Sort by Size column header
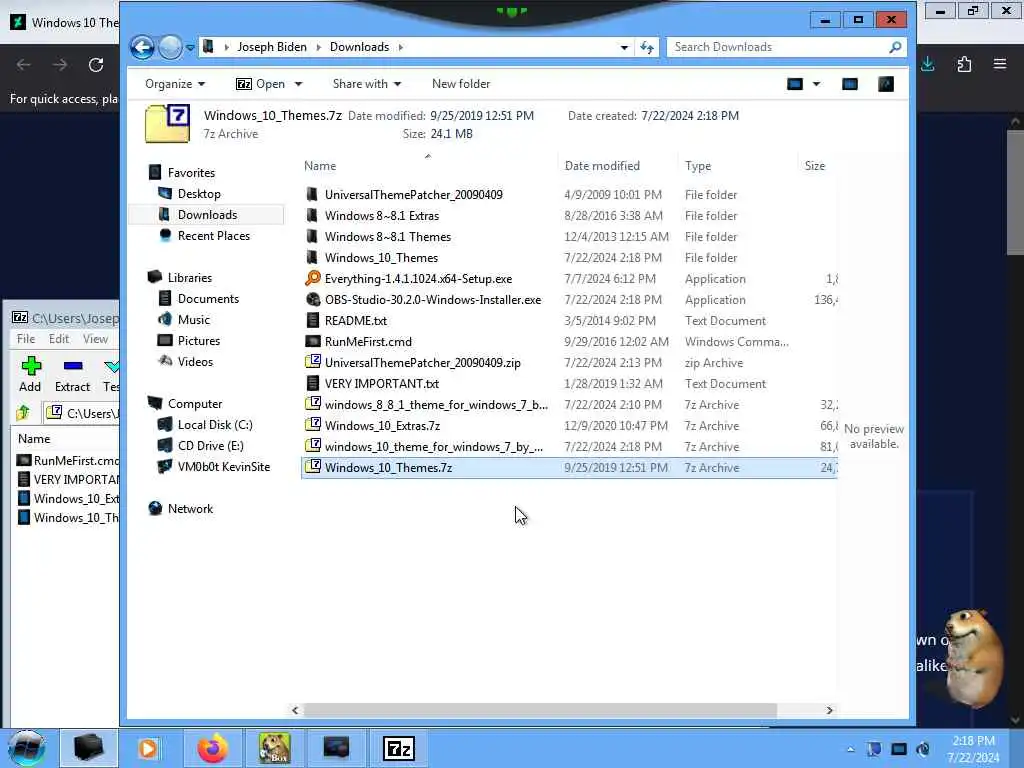 814,166
